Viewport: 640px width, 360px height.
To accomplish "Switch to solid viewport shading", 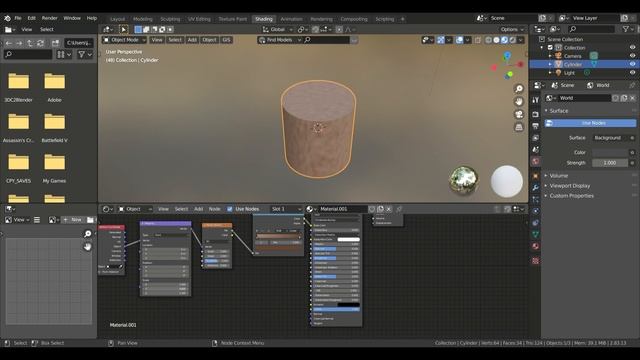I will point(496,40).
